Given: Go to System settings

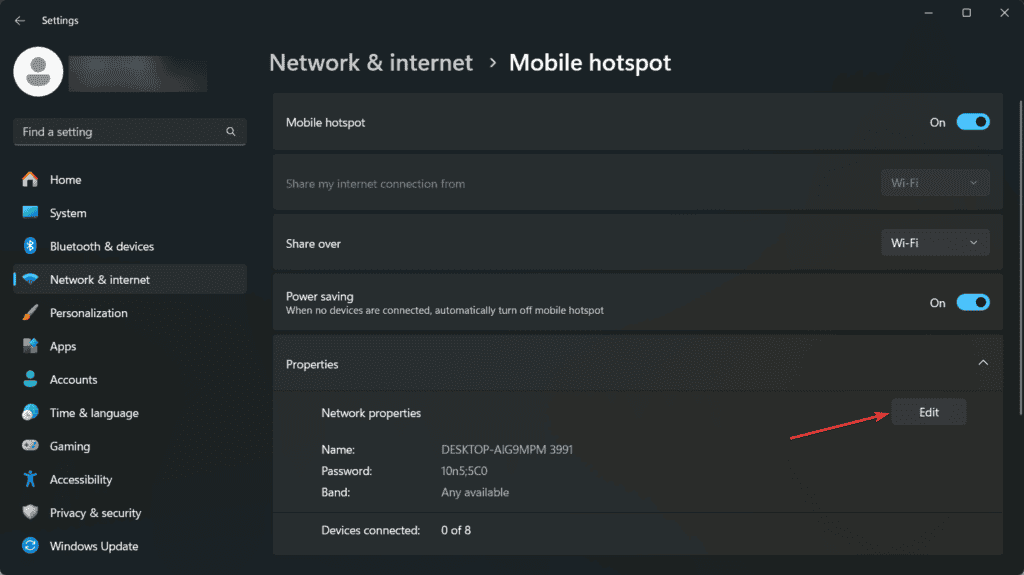Looking at the screenshot, I should pyautogui.click(x=130, y=213).
